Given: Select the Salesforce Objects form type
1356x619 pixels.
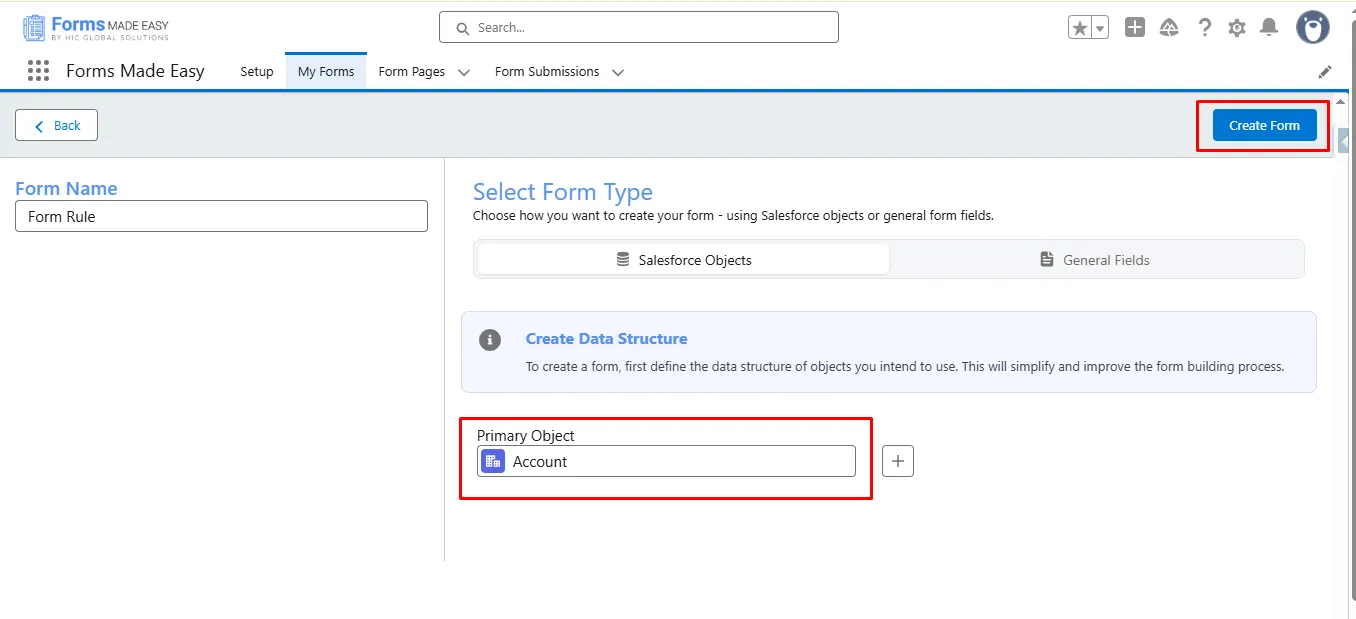Looking at the screenshot, I should [x=684, y=260].
